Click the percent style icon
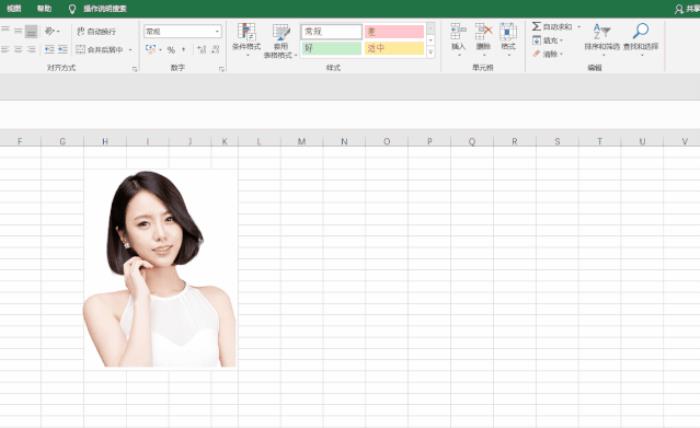 coord(171,49)
